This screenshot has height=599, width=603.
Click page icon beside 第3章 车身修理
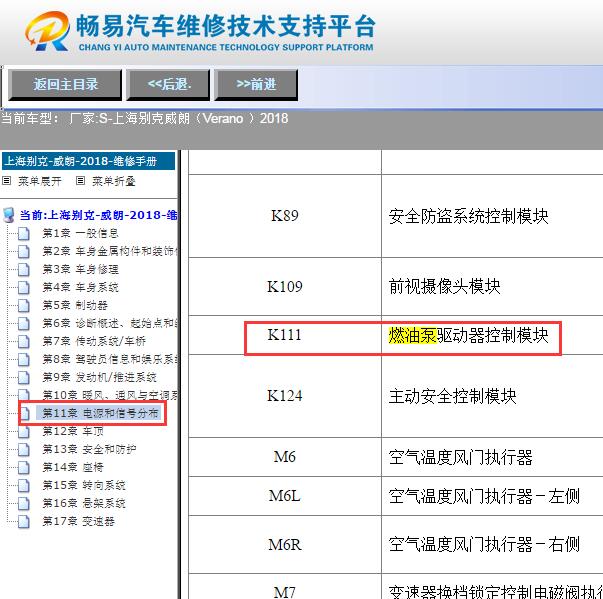tap(23, 270)
